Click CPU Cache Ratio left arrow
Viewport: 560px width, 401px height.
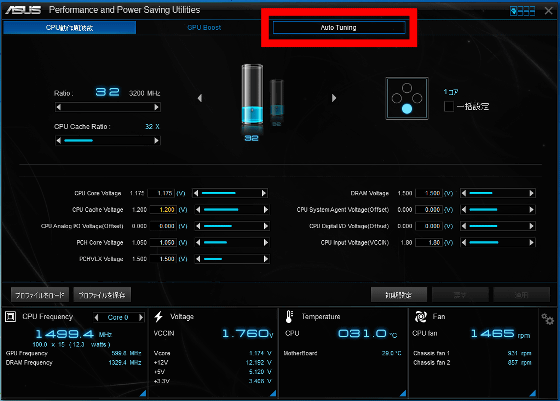(x=59, y=141)
